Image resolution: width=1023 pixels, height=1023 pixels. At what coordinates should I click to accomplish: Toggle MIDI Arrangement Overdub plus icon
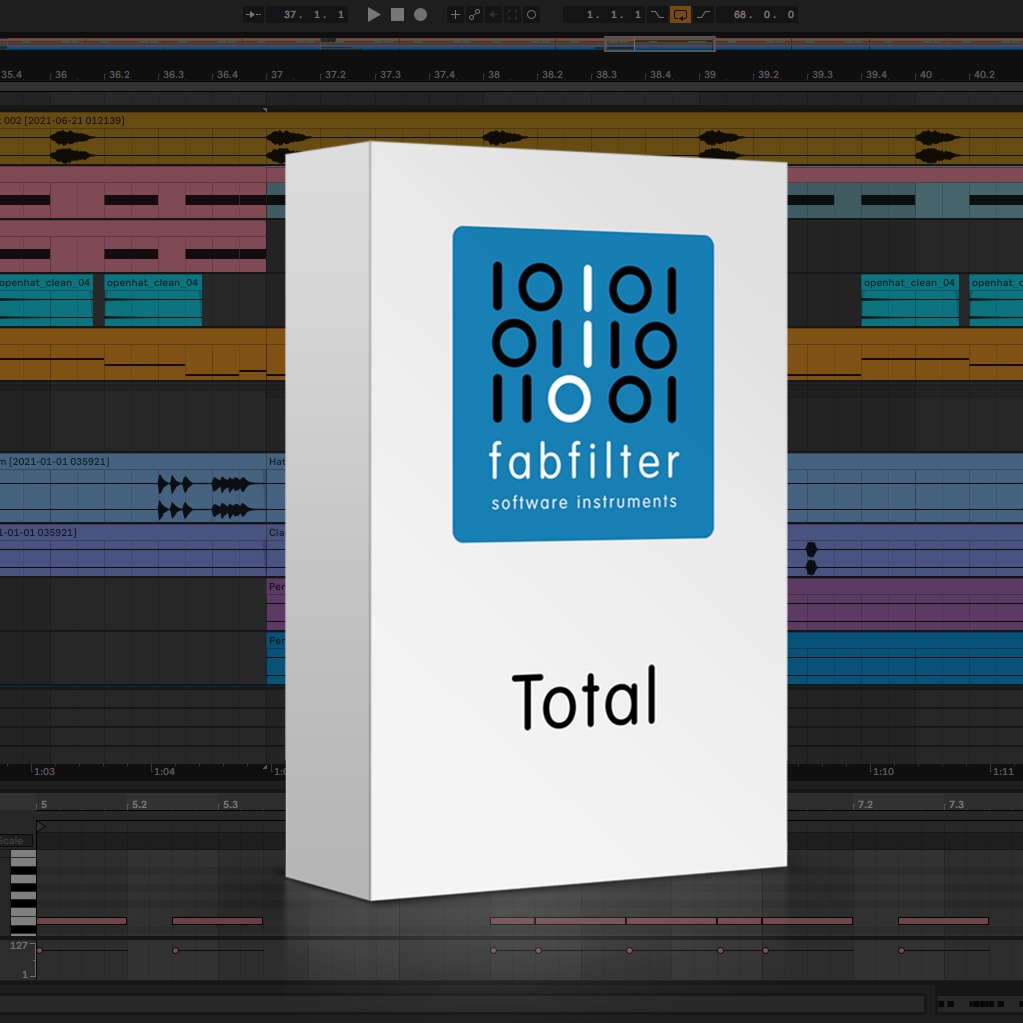(x=455, y=15)
